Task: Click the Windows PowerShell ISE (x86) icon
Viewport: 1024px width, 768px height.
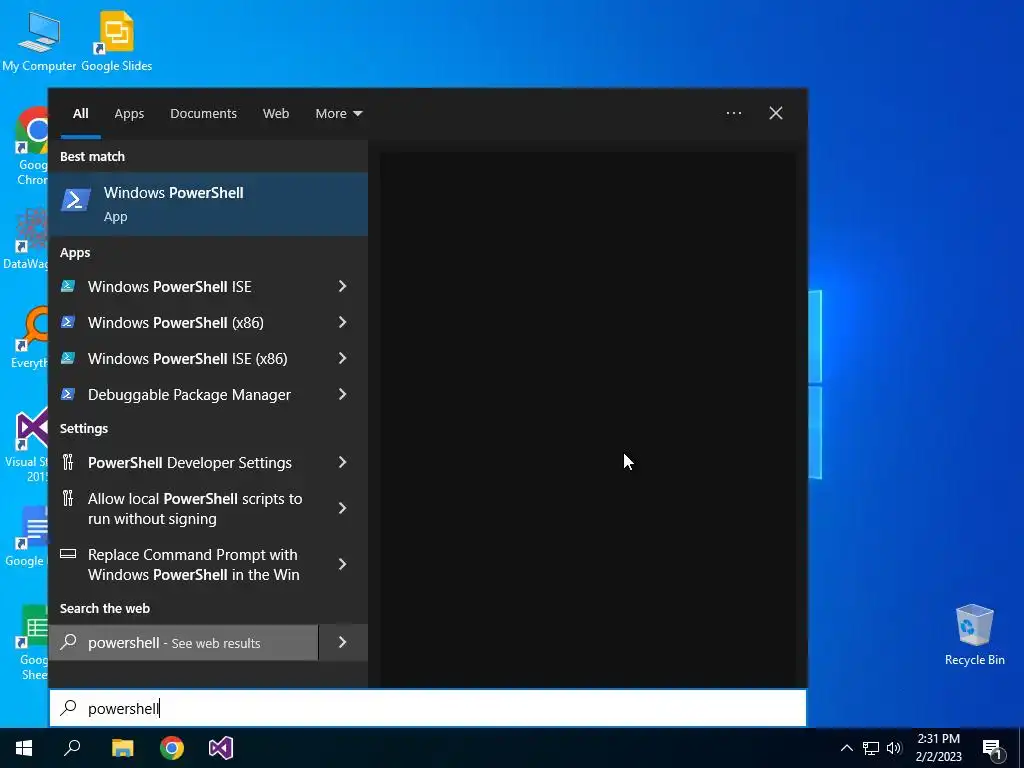Action: 68,358
